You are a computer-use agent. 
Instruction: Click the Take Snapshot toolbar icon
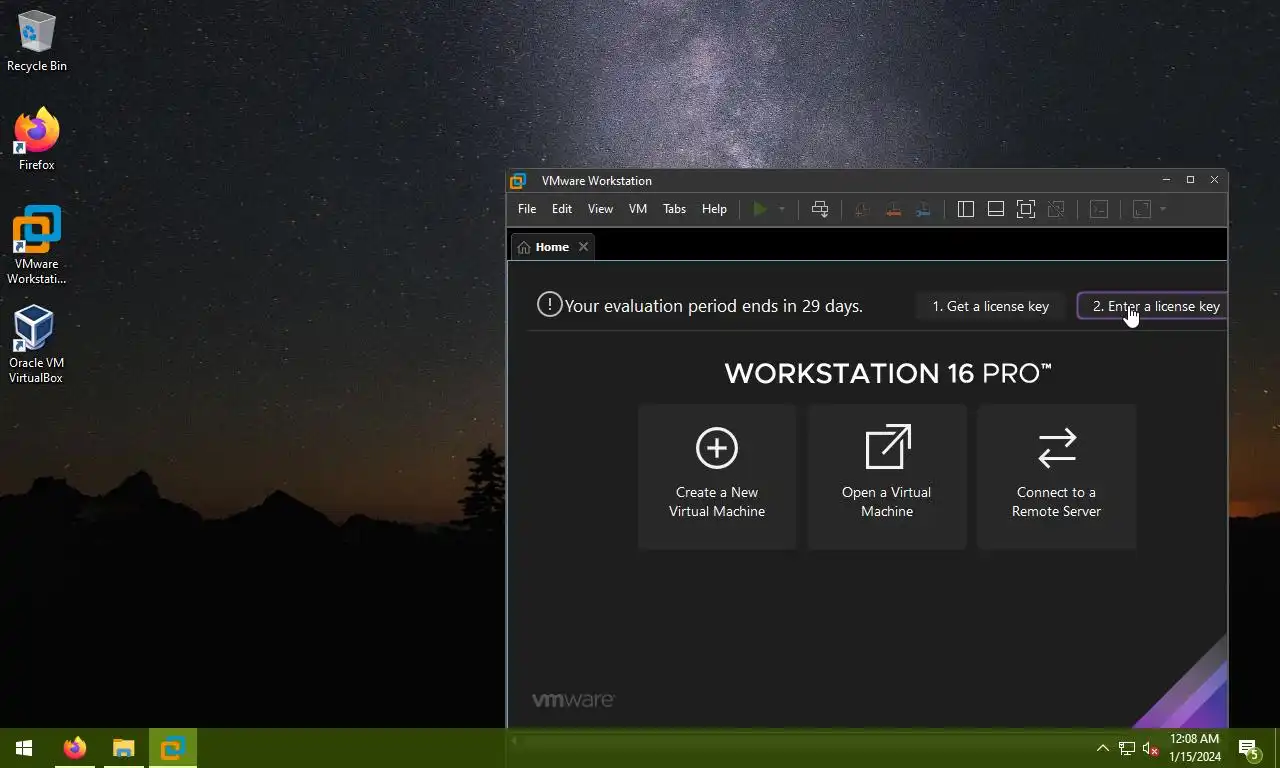coord(863,209)
